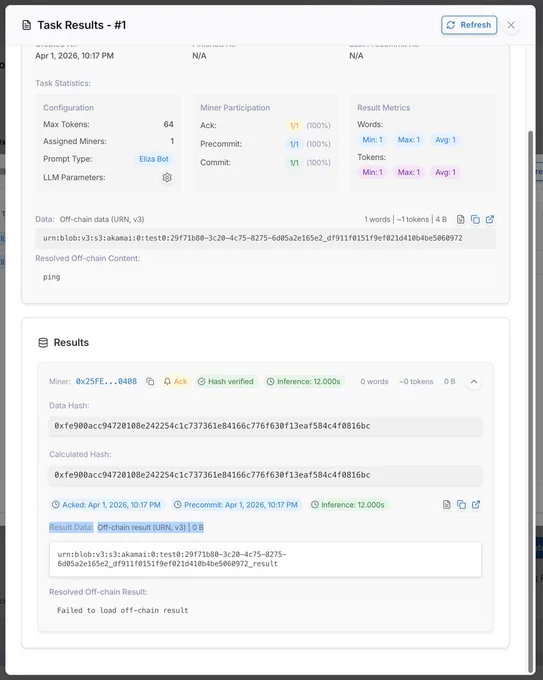Click the Tokens Avg: 1 badge

click(445, 173)
